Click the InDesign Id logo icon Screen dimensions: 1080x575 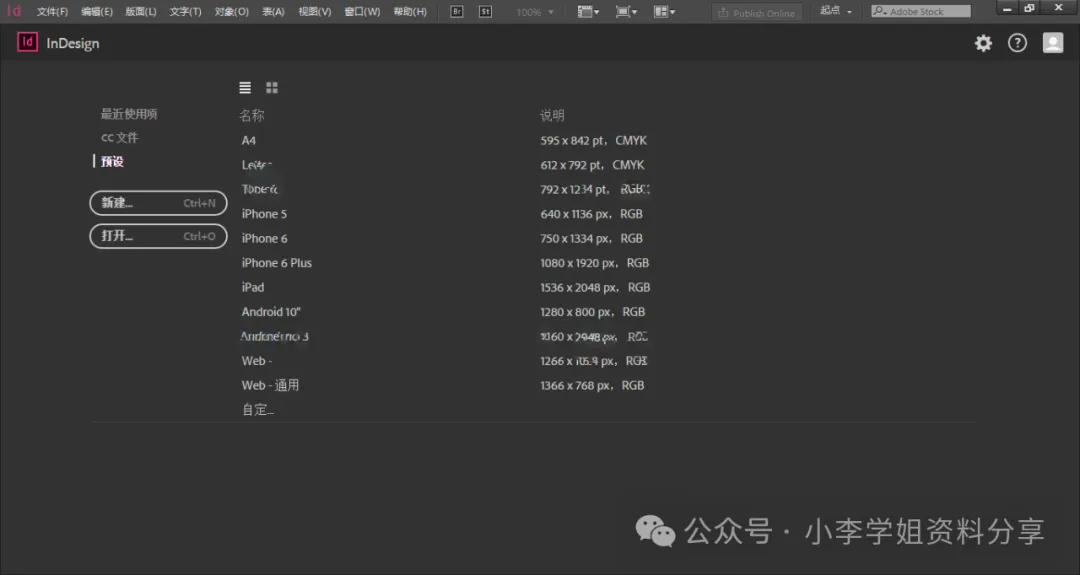28,43
